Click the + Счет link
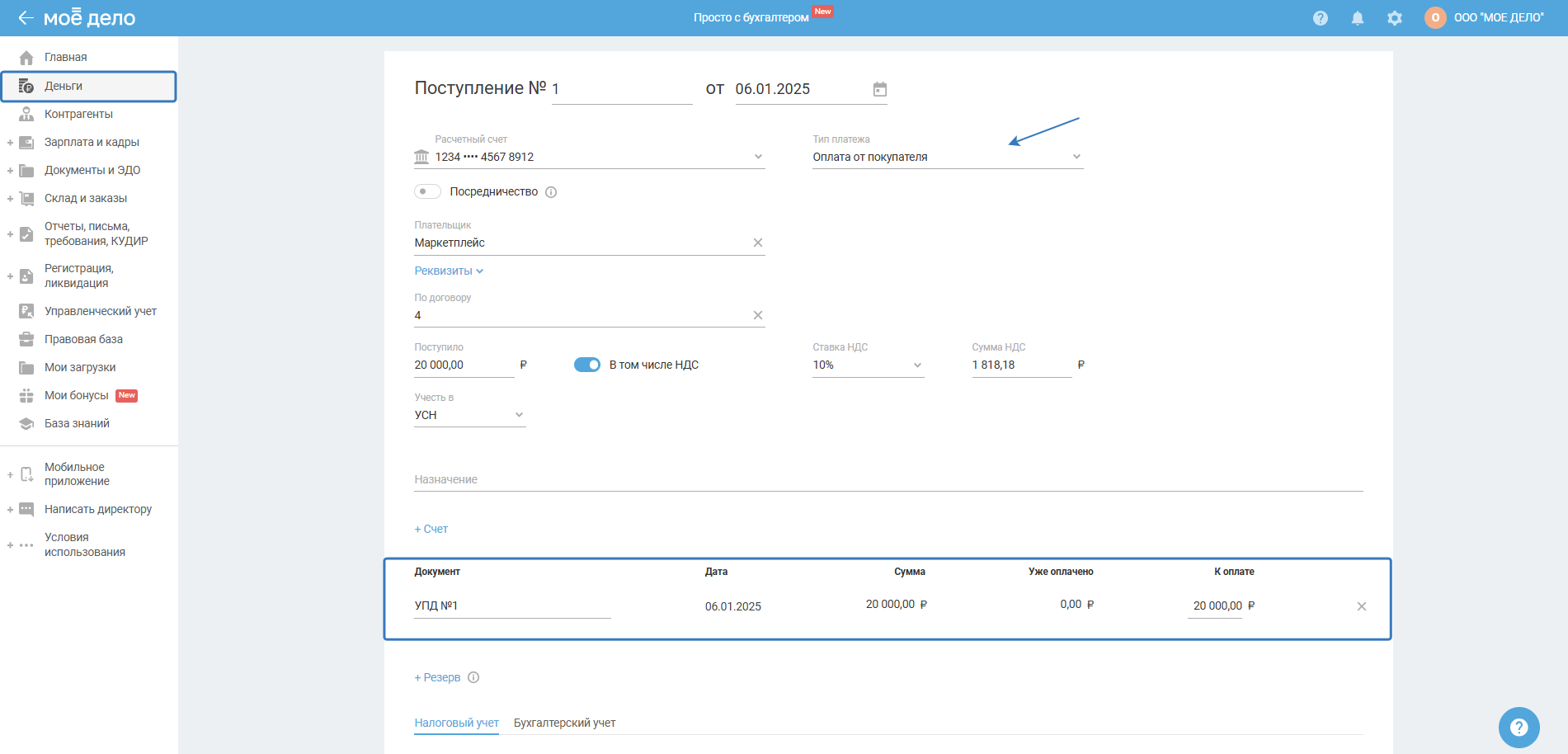The image size is (1568, 754). click(x=431, y=529)
